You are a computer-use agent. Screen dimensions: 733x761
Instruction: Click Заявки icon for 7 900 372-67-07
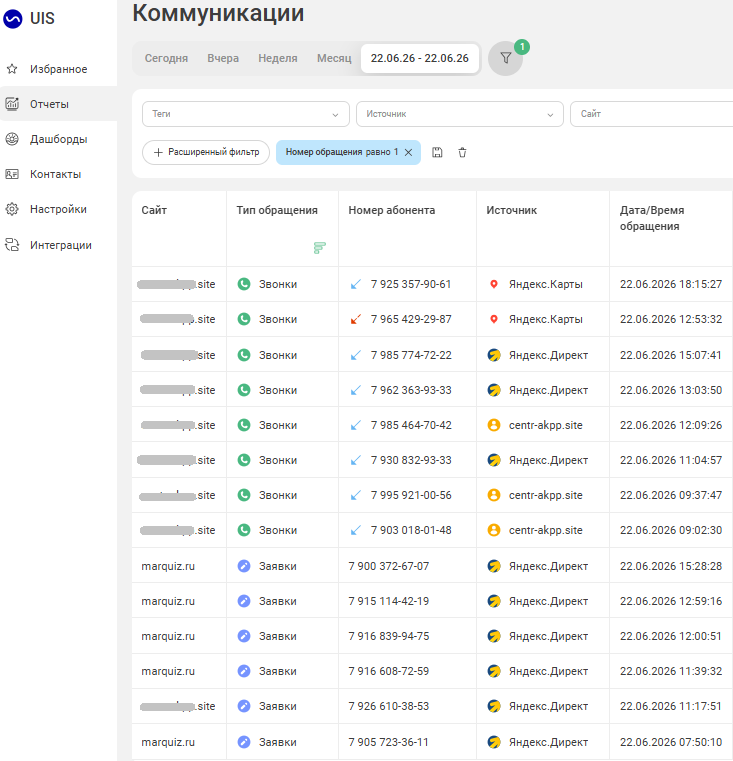pyautogui.click(x=244, y=566)
